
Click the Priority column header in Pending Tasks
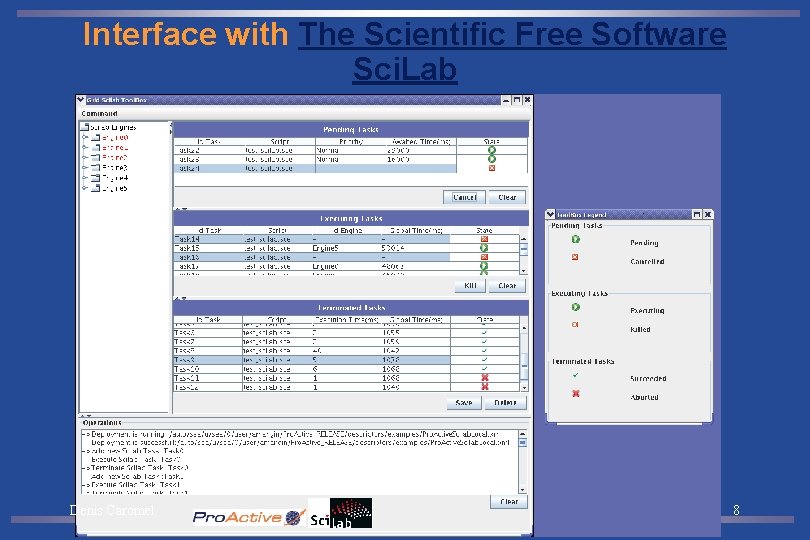[351, 141]
